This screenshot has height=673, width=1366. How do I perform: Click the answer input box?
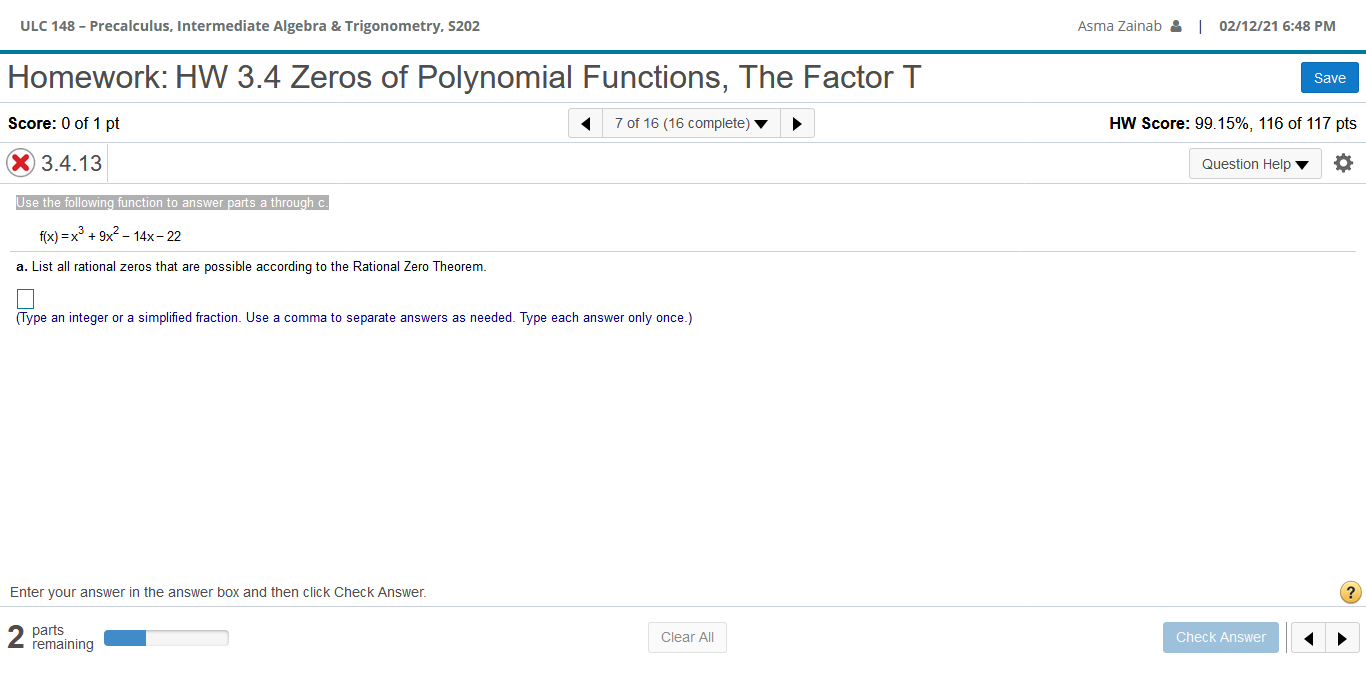[x=26, y=298]
